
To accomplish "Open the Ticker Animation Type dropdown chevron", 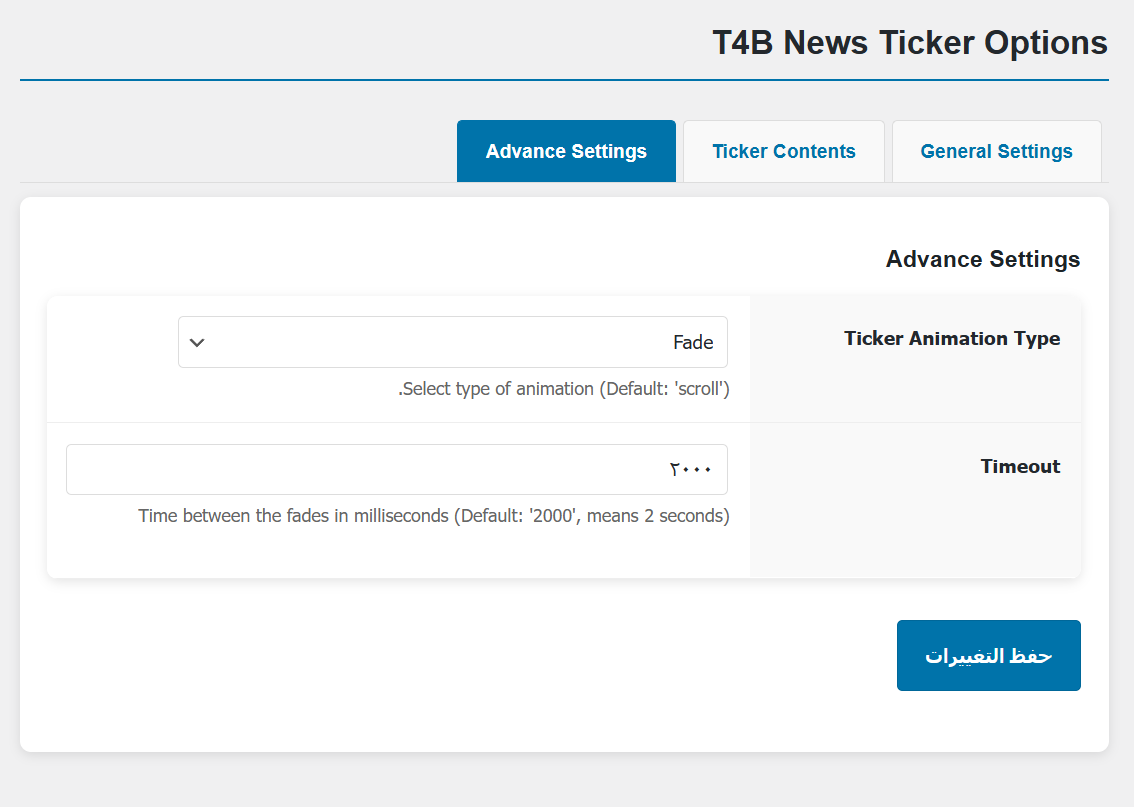I will [x=197, y=343].
